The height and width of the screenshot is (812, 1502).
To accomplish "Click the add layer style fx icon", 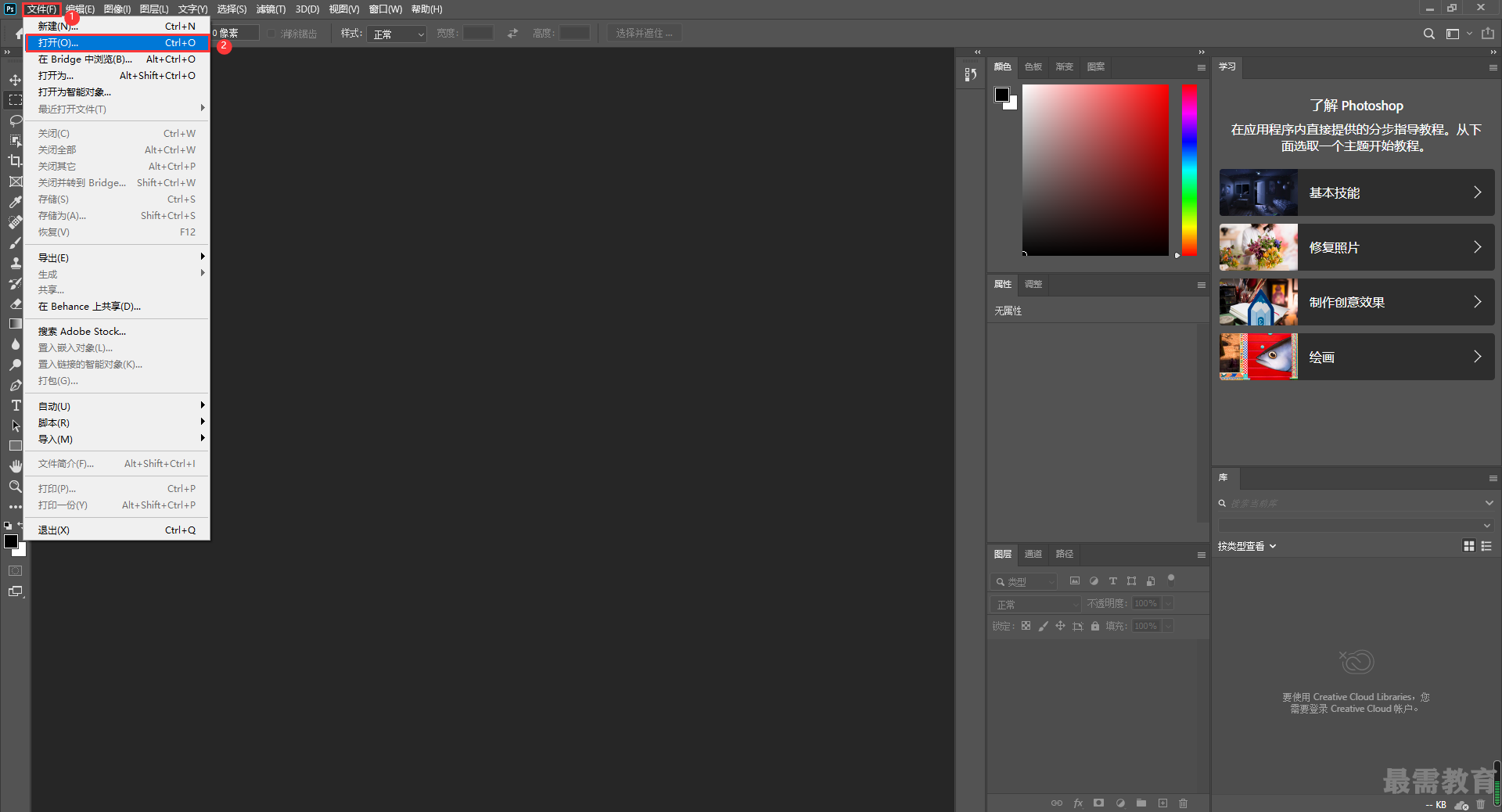I will coord(1078,803).
